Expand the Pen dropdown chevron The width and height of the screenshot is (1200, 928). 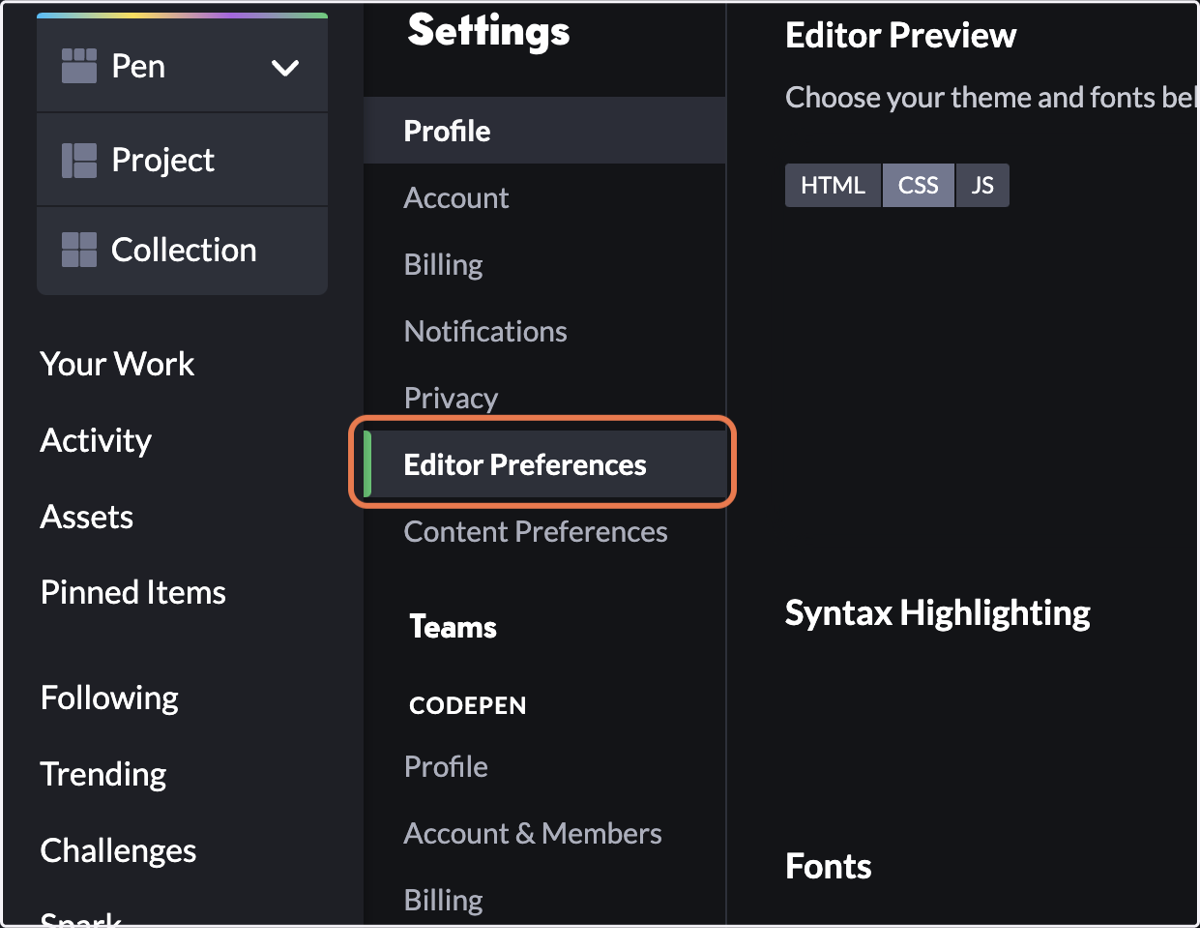[x=286, y=68]
